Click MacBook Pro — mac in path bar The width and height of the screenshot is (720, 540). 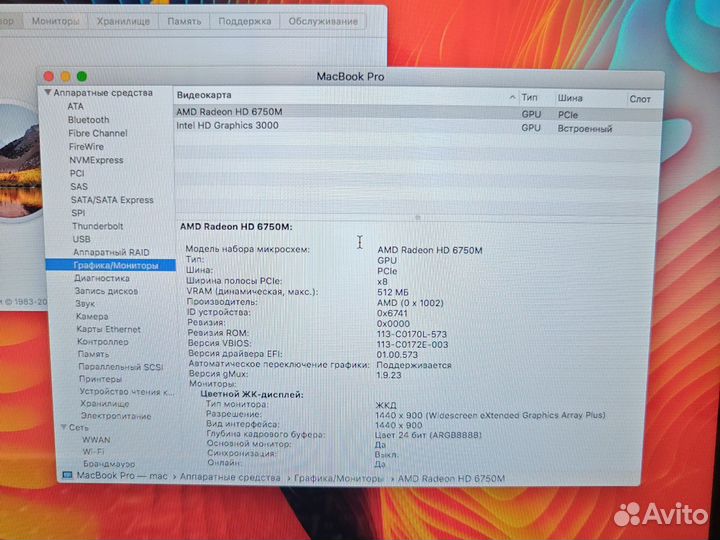pyautogui.click(x=122, y=476)
